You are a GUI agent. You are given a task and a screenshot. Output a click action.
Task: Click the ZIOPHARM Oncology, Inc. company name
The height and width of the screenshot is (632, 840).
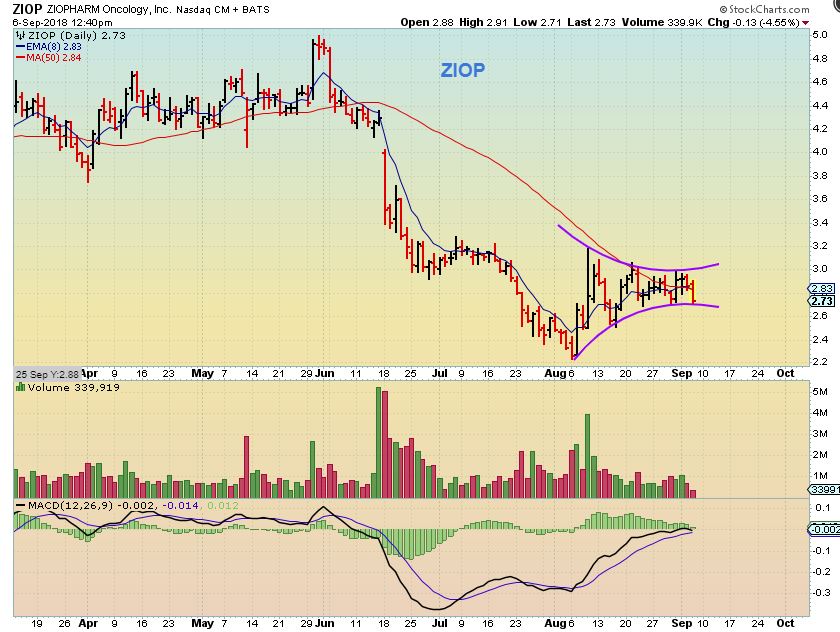coord(109,9)
